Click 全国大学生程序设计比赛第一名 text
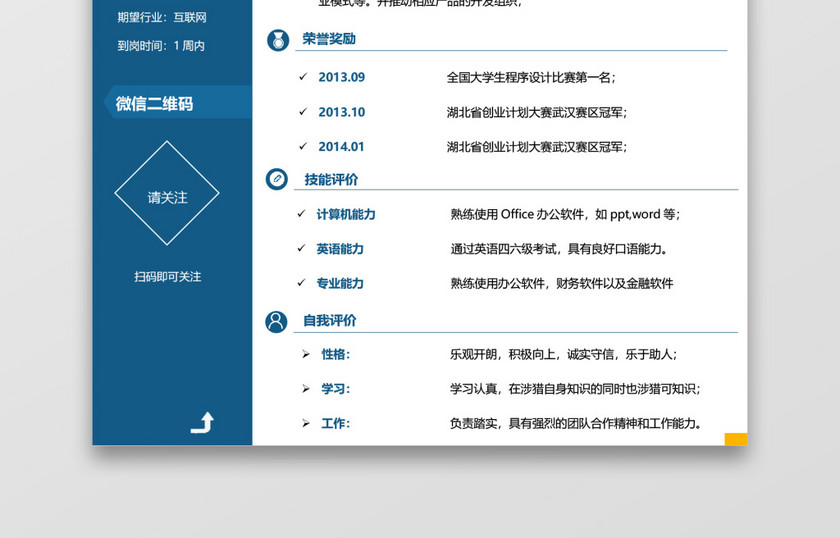The image size is (840, 538). [x=531, y=78]
